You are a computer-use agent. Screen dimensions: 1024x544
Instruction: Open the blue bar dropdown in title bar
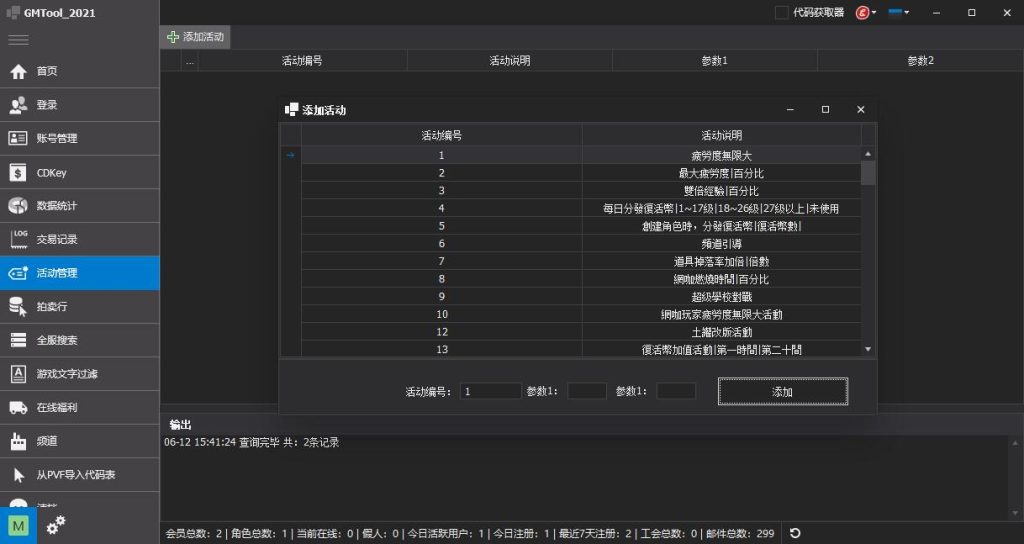(x=899, y=12)
